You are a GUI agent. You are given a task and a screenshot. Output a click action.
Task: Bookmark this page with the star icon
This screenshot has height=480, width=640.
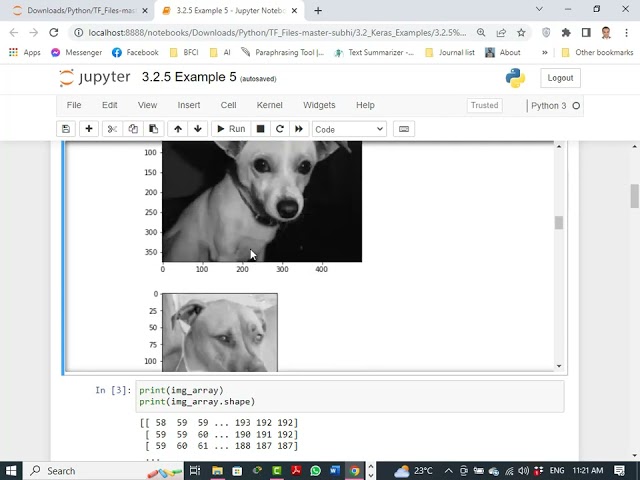point(521,33)
